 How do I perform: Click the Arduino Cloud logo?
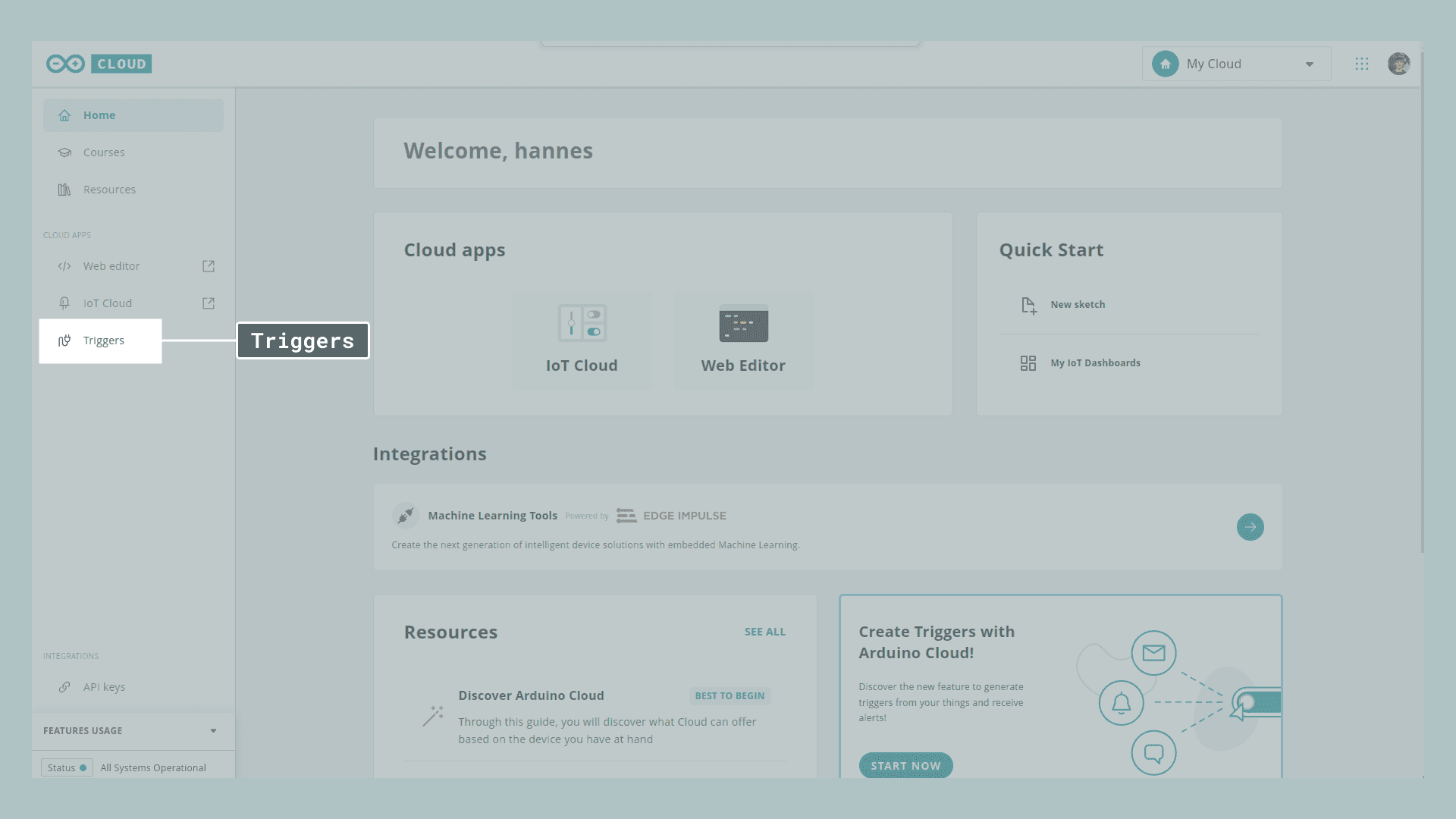point(99,64)
